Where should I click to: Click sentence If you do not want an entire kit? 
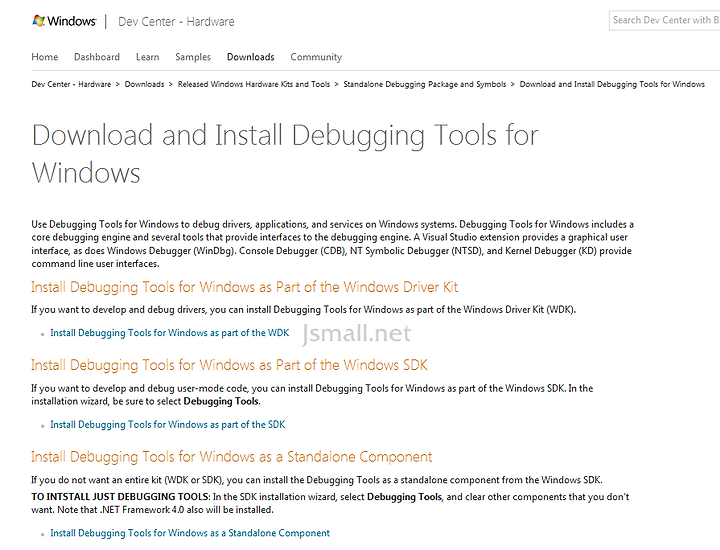click(x=317, y=480)
